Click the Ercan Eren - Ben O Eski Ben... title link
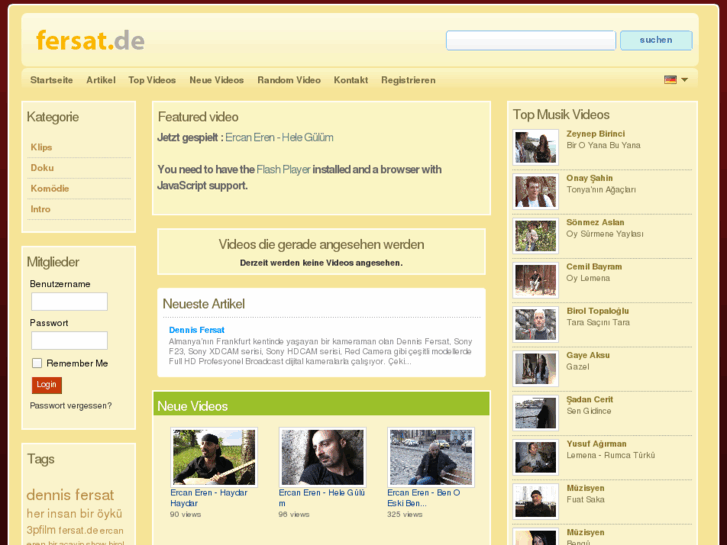 coord(424,498)
